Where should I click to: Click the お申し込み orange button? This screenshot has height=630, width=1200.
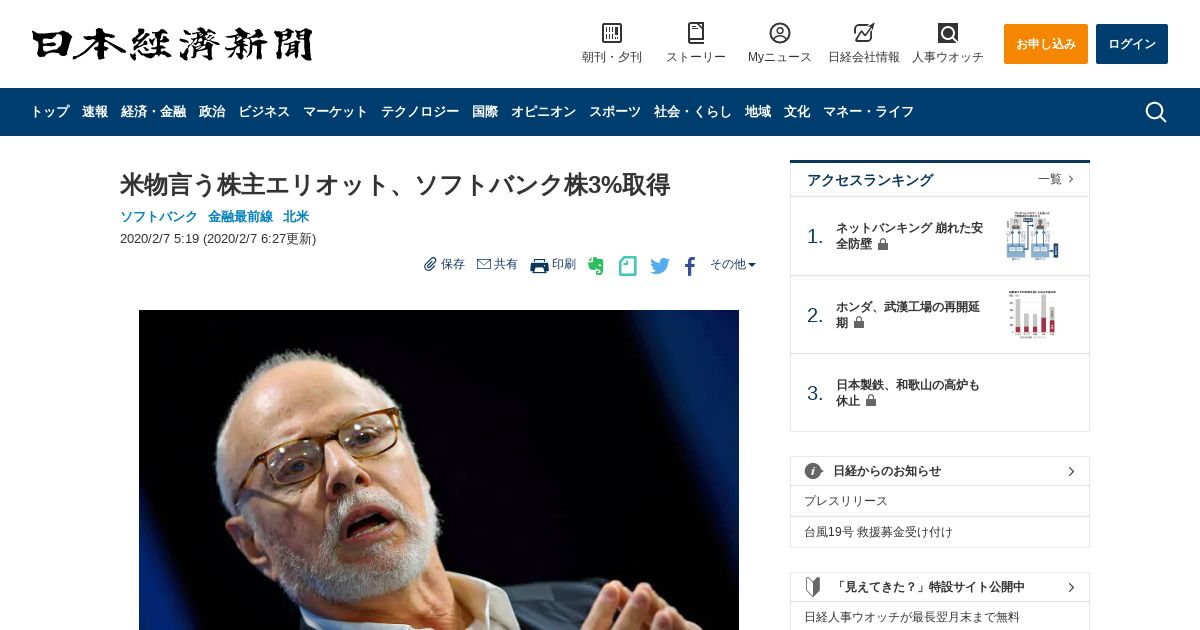(1046, 44)
